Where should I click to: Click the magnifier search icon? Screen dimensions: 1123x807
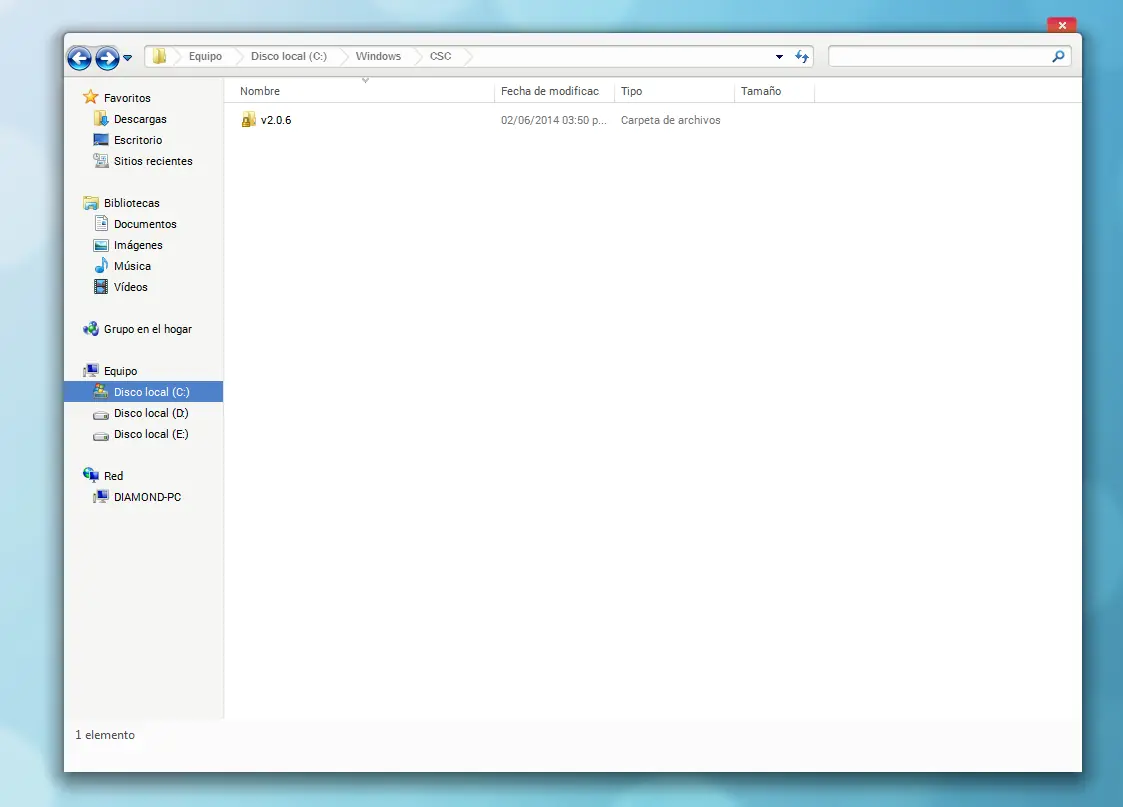(x=1058, y=56)
